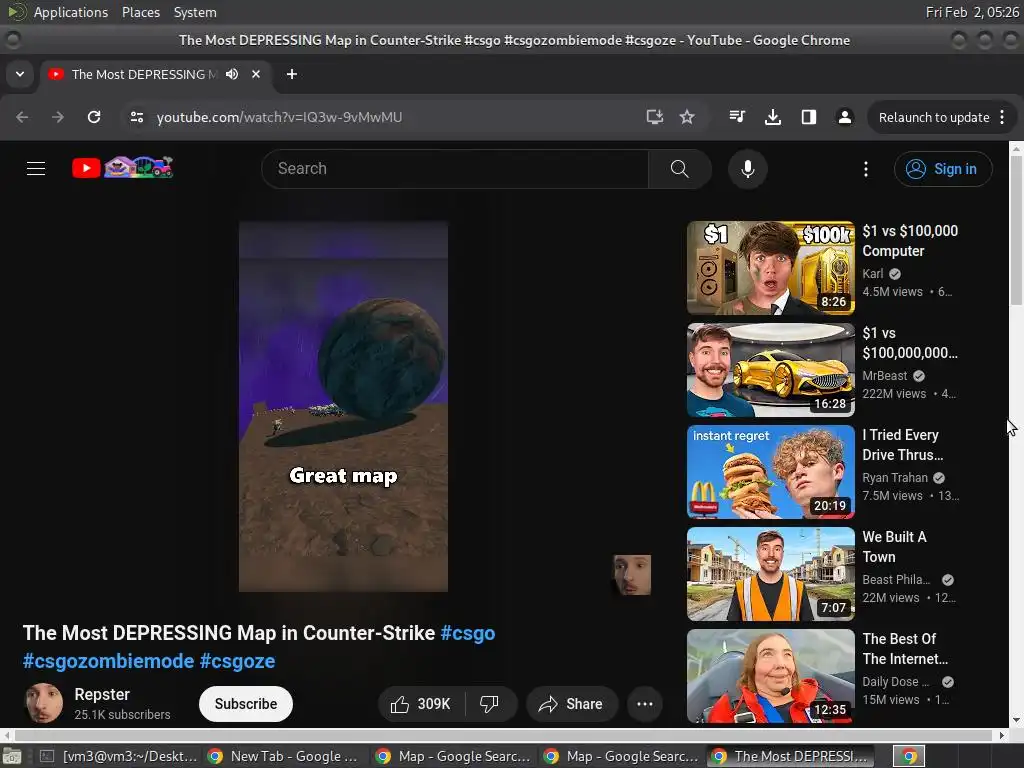The image size is (1024, 768).
Task: Click the horizontal scrollbar at bottom
Action: coord(503,735)
